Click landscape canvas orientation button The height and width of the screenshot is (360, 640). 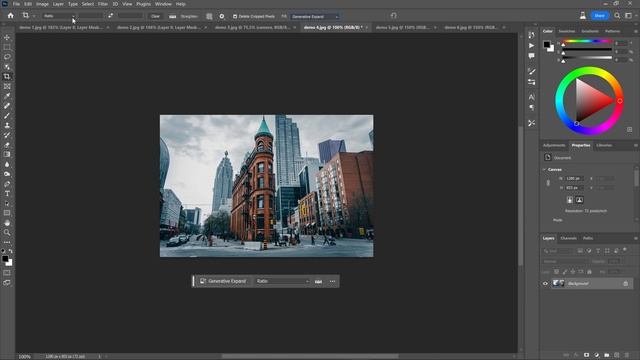tap(579, 200)
